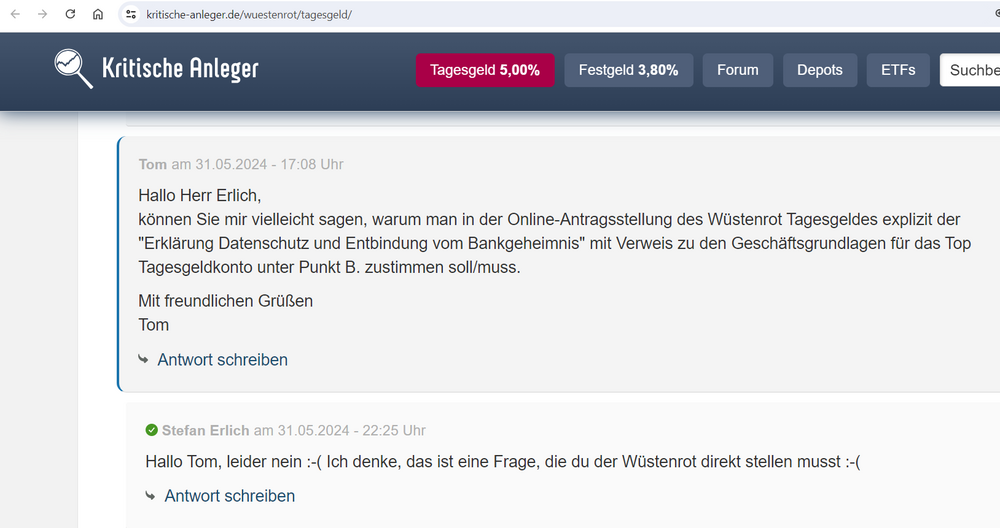Screen dimensions: 1000x528
Task: Click into the Suchbegriff search field
Action: tap(969, 70)
